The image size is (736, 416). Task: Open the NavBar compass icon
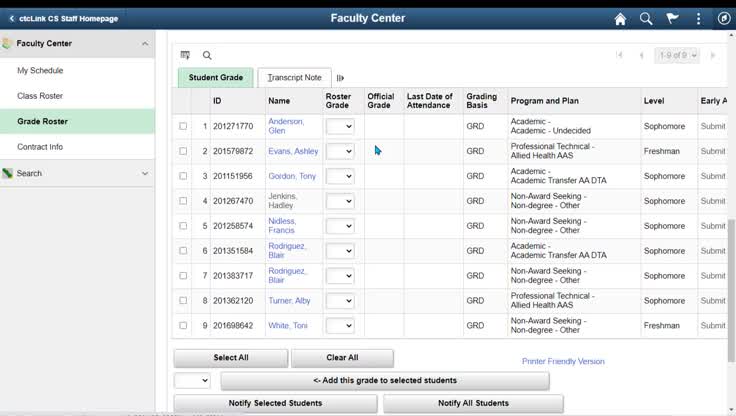tap(724, 18)
